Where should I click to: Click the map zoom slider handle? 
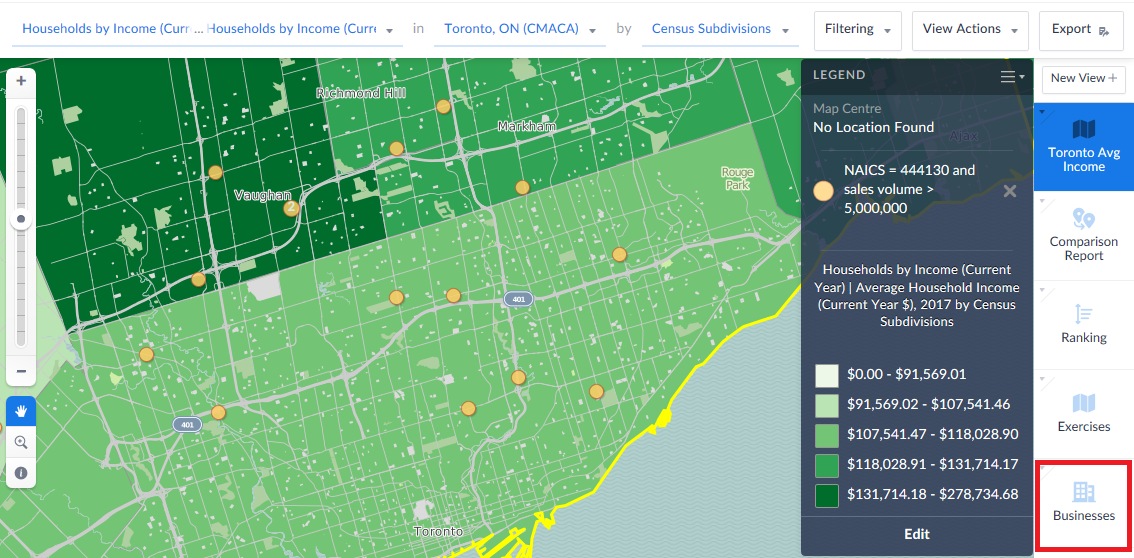pyautogui.click(x=21, y=219)
